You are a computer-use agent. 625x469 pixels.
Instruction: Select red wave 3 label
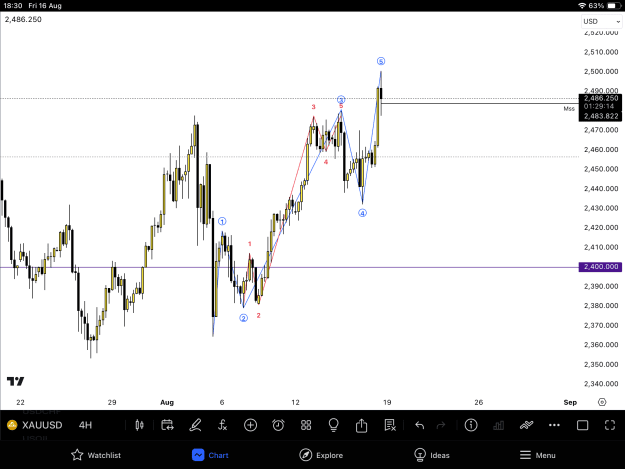(314, 107)
